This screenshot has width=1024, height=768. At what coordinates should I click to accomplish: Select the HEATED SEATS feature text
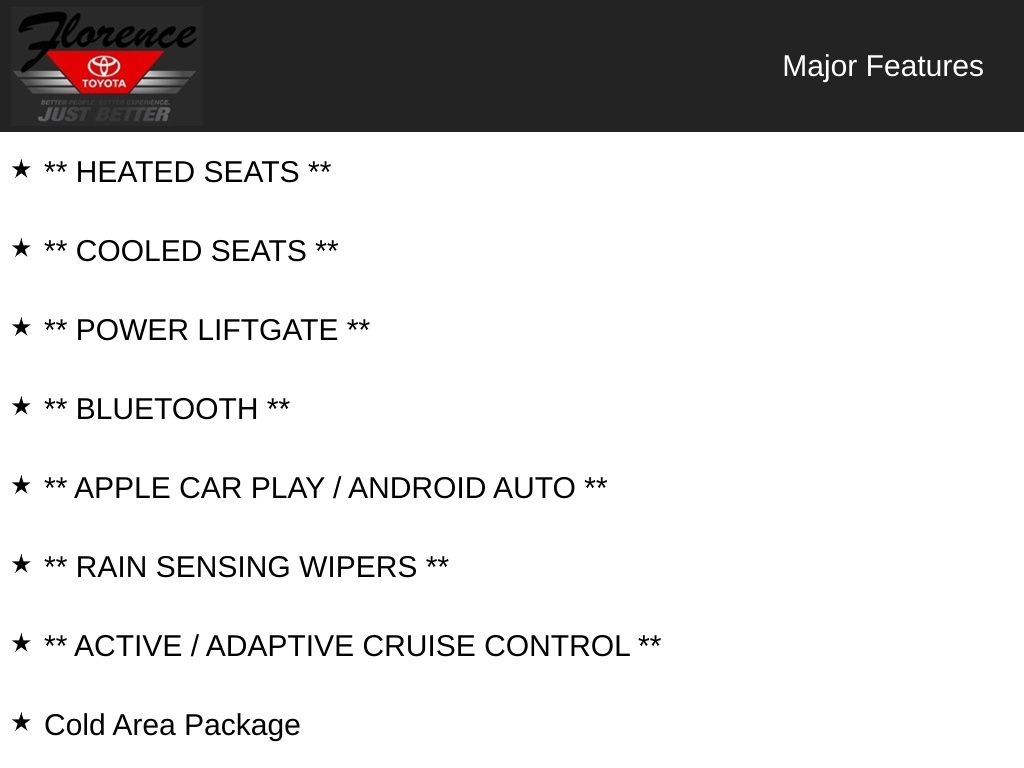tap(187, 172)
